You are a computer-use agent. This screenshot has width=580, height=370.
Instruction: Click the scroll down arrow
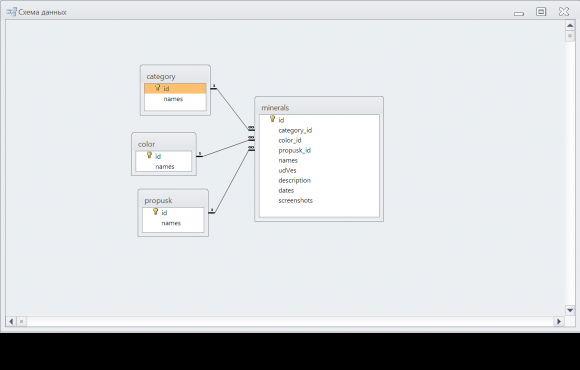[x=570, y=310]
